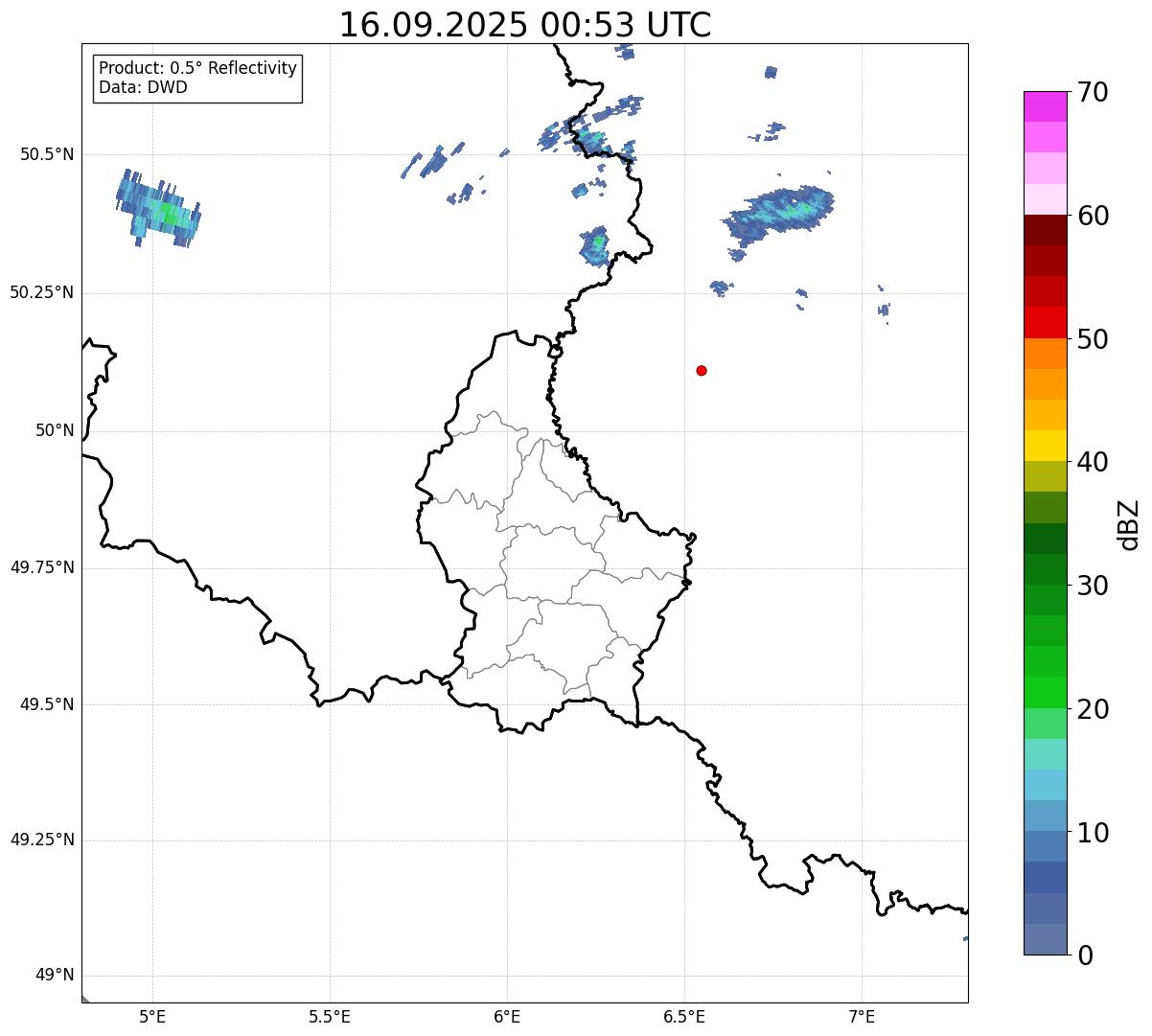Click the 50.25°N latitude label
1152x1036 pixels.
click(41, 292)
